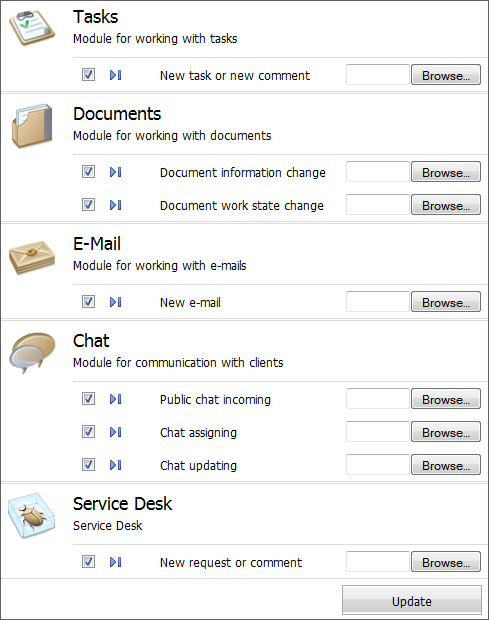Viewport: 489px width, 620px height.
Task: Toggle New request or comment checkbox
Action: tap(89, 561)
